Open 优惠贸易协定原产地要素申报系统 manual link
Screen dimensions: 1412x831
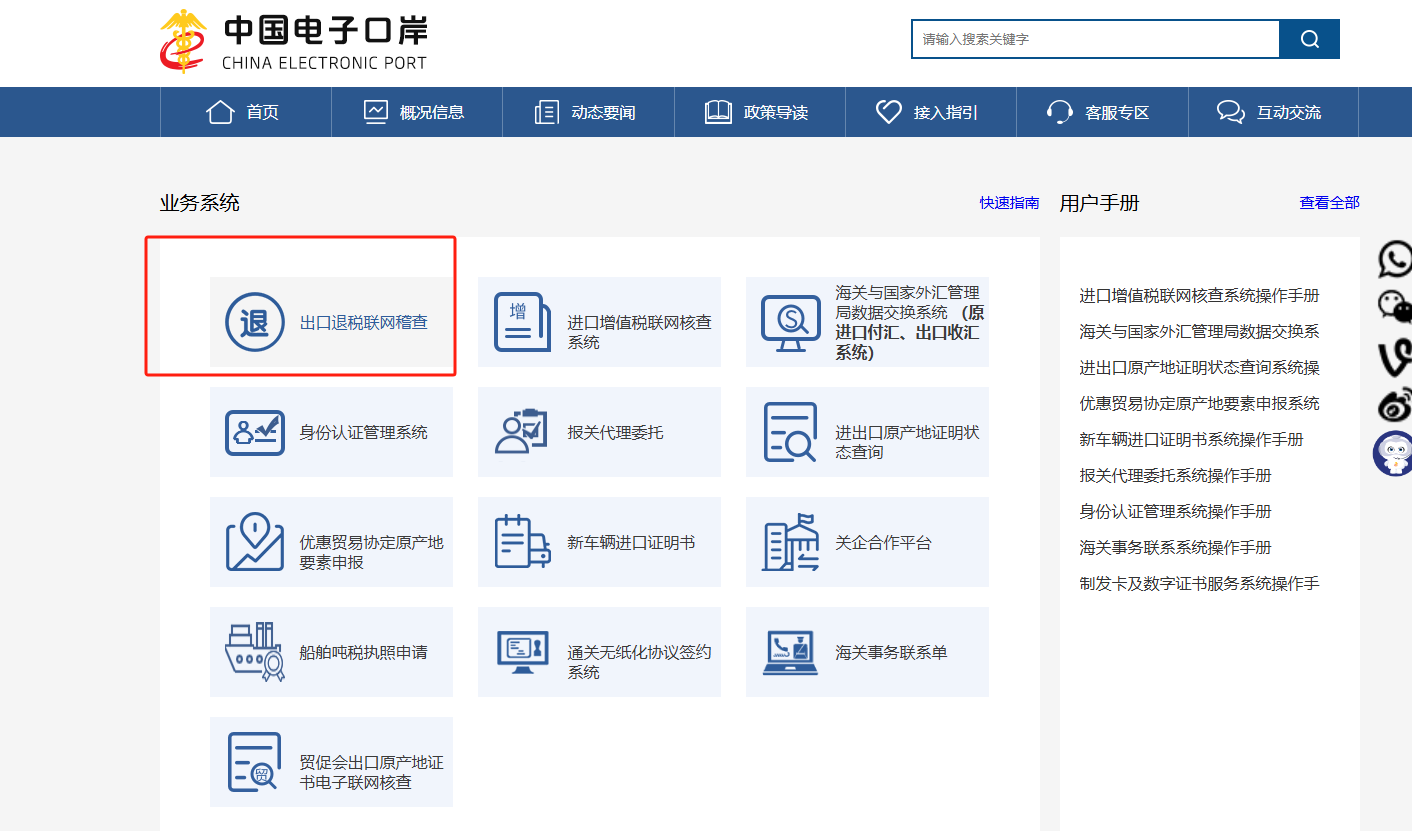1199,403
